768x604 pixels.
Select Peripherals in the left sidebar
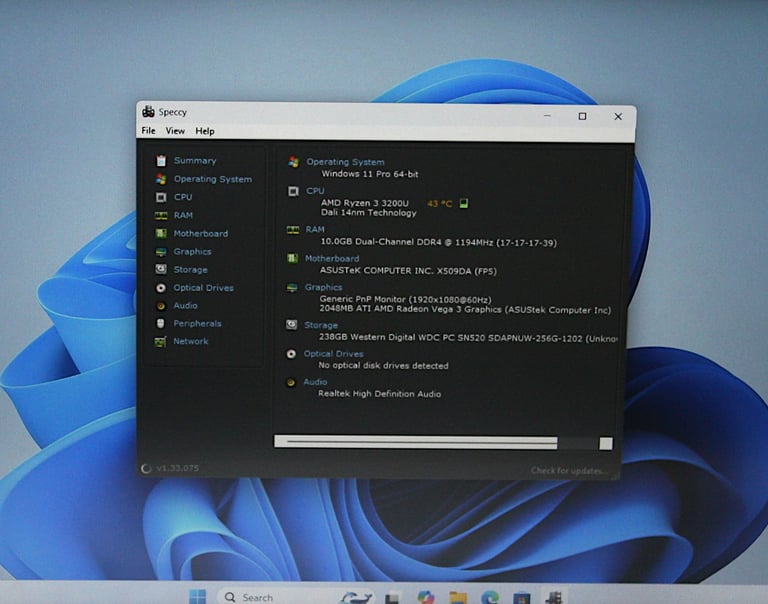[x=197, y=323]
